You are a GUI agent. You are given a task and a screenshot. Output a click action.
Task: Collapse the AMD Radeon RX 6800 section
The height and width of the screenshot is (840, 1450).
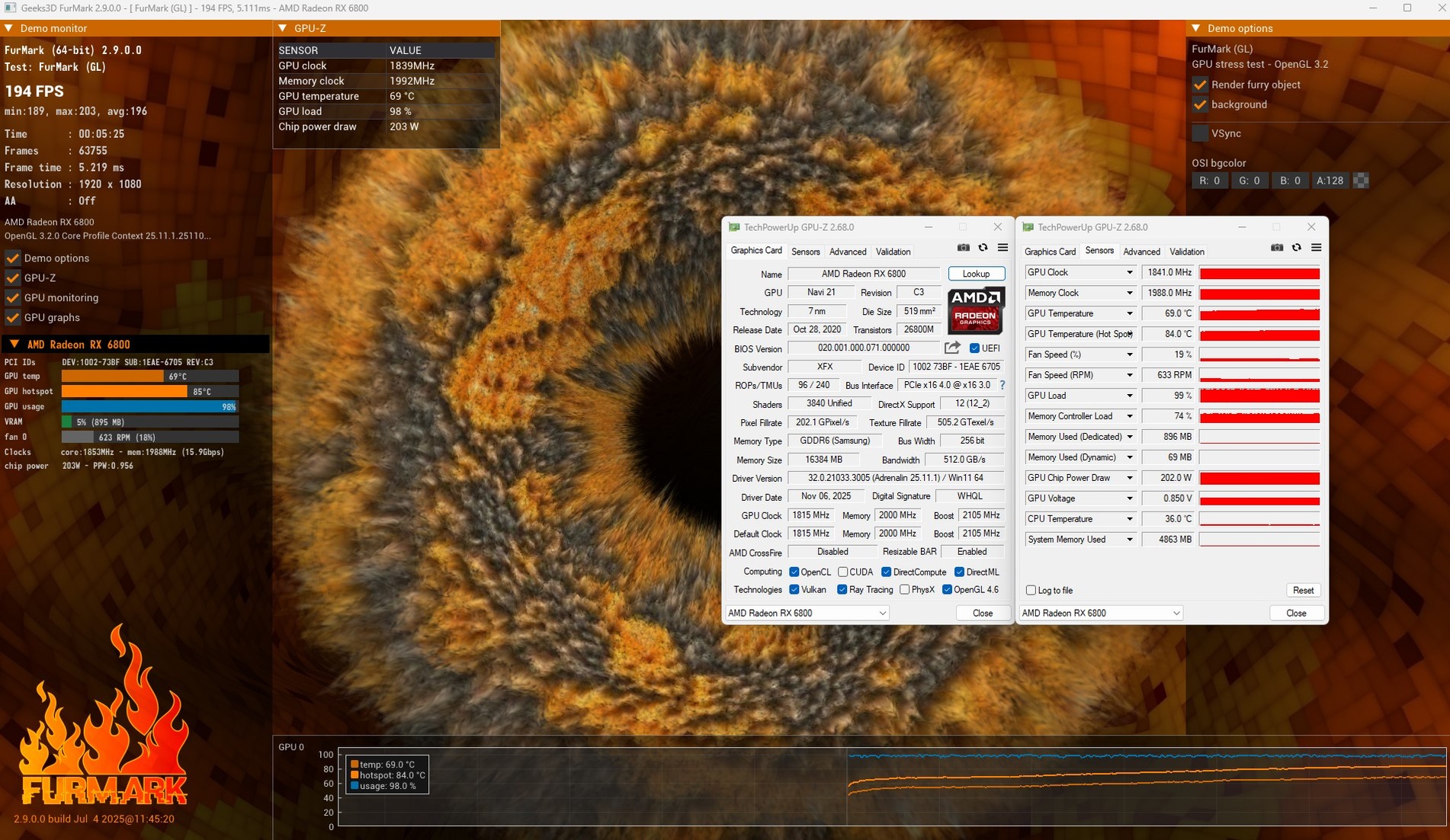[x=14, y=345]
